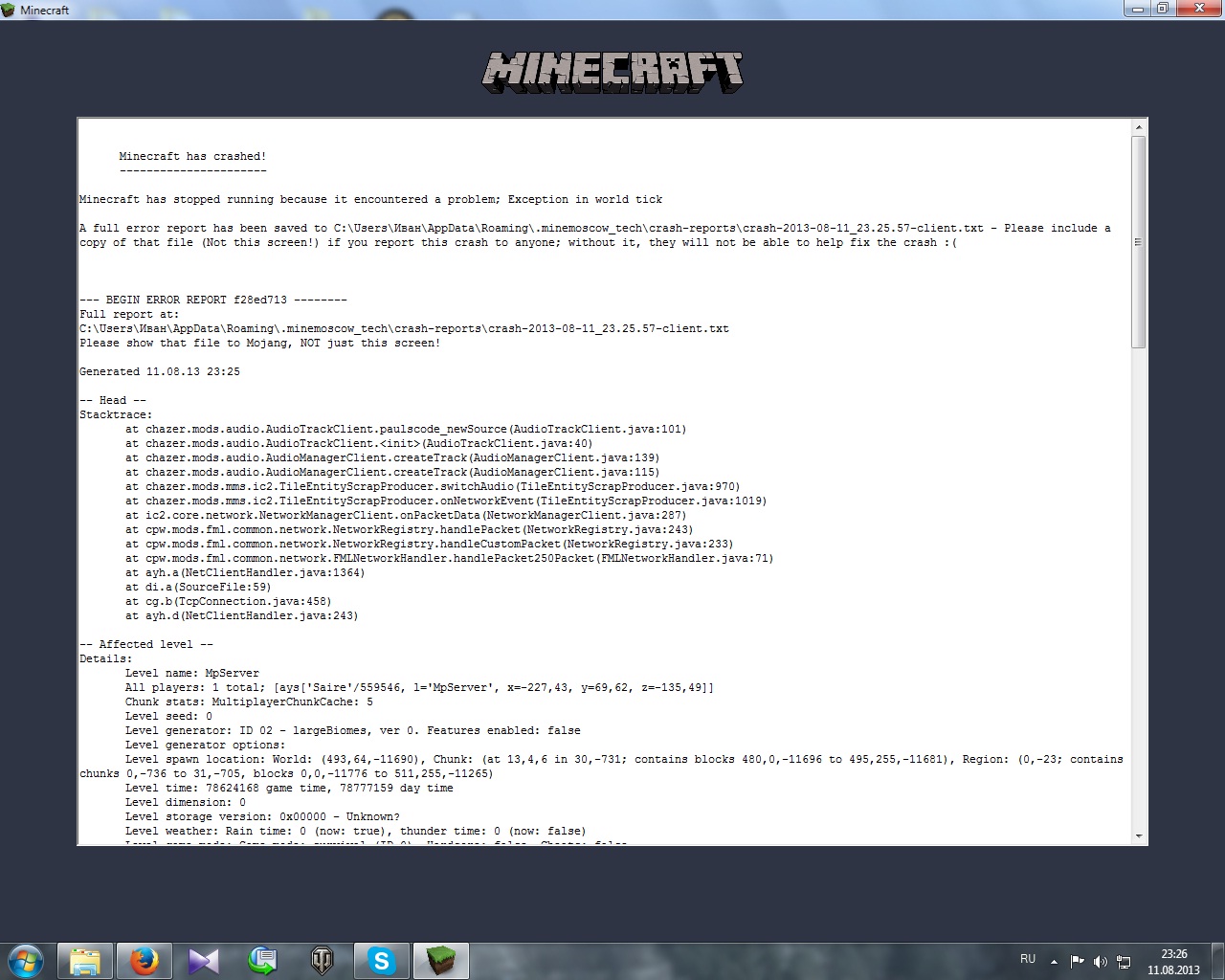Click the Minecraft window title bar icon
Viewport: 1225px width, 980px height.
tap(11, 10)
